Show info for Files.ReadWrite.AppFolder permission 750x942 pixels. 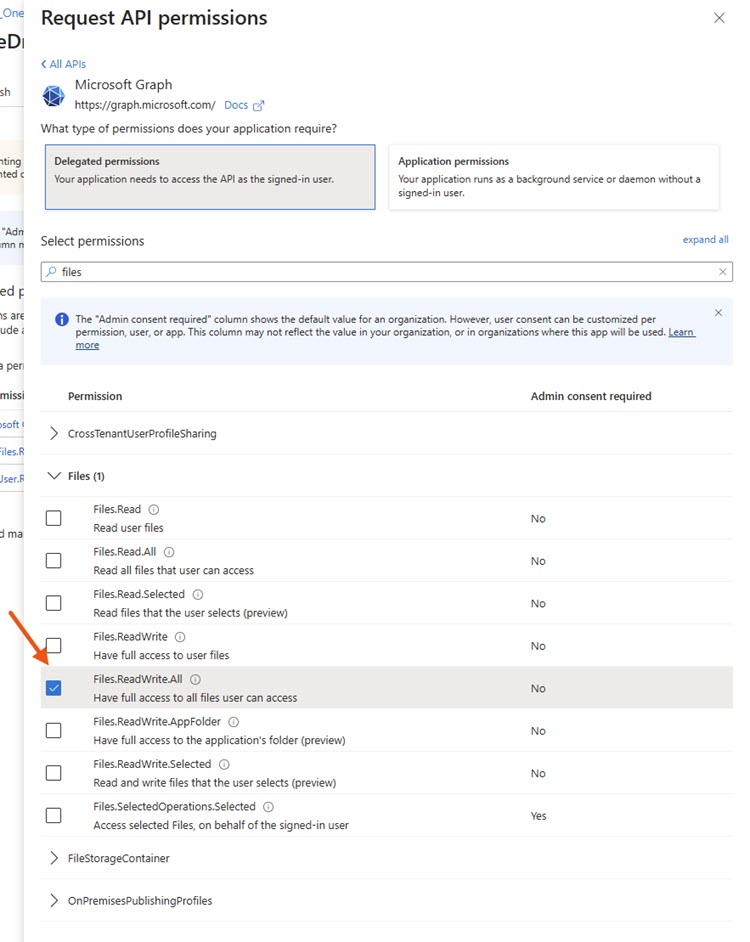coord(234,722)
